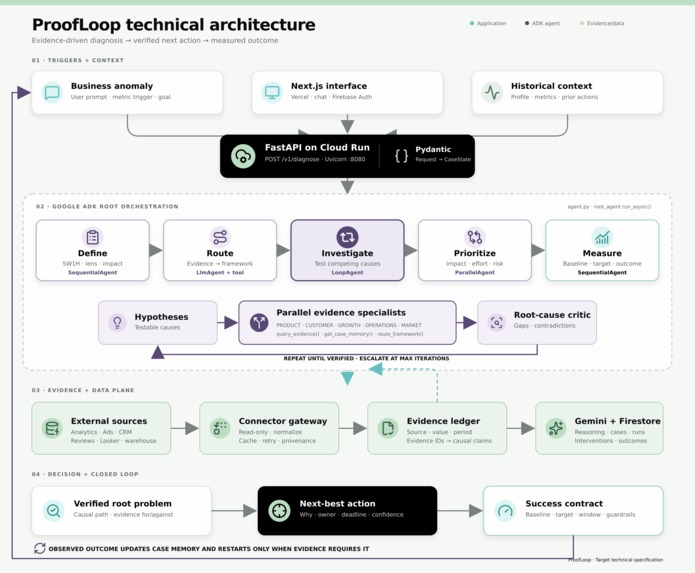
Task: Click the Gaps · contradictions subtitle
Action: (544, 325)
